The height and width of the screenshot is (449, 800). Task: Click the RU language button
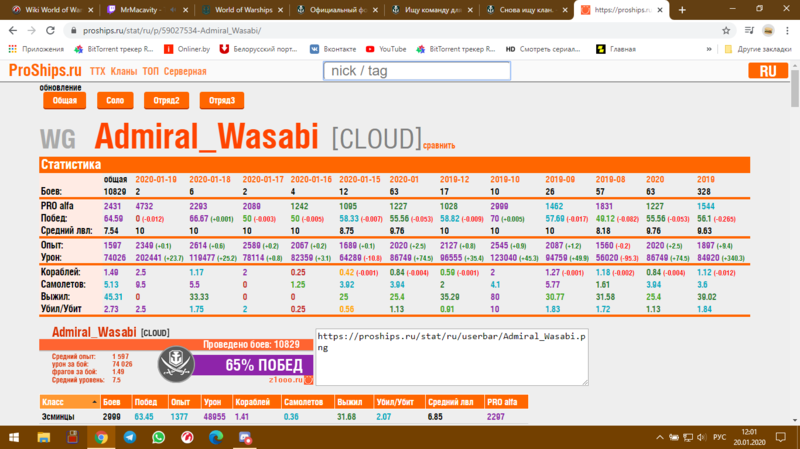(x=768, y=71)
